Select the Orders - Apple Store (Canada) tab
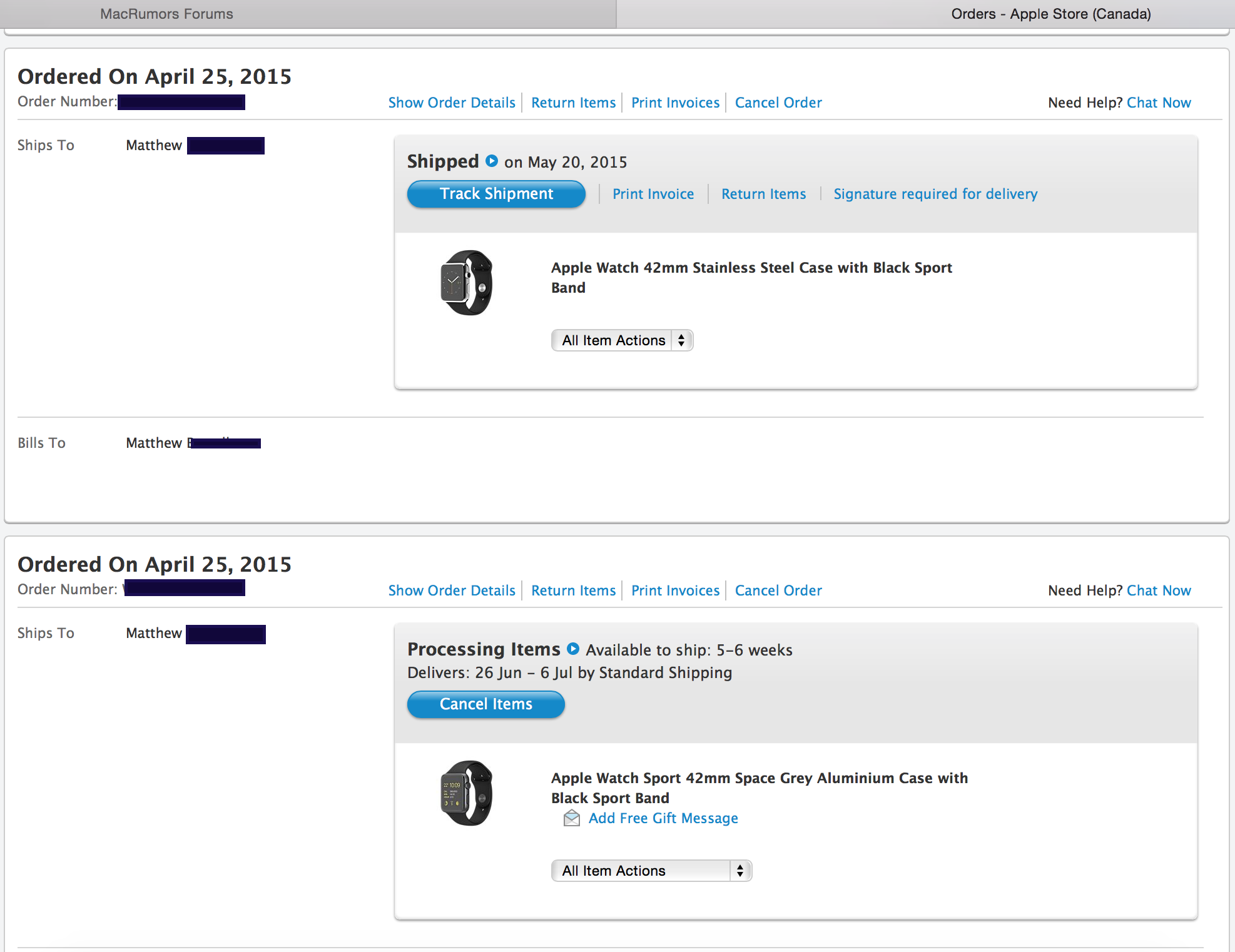 coord(1050,14)
